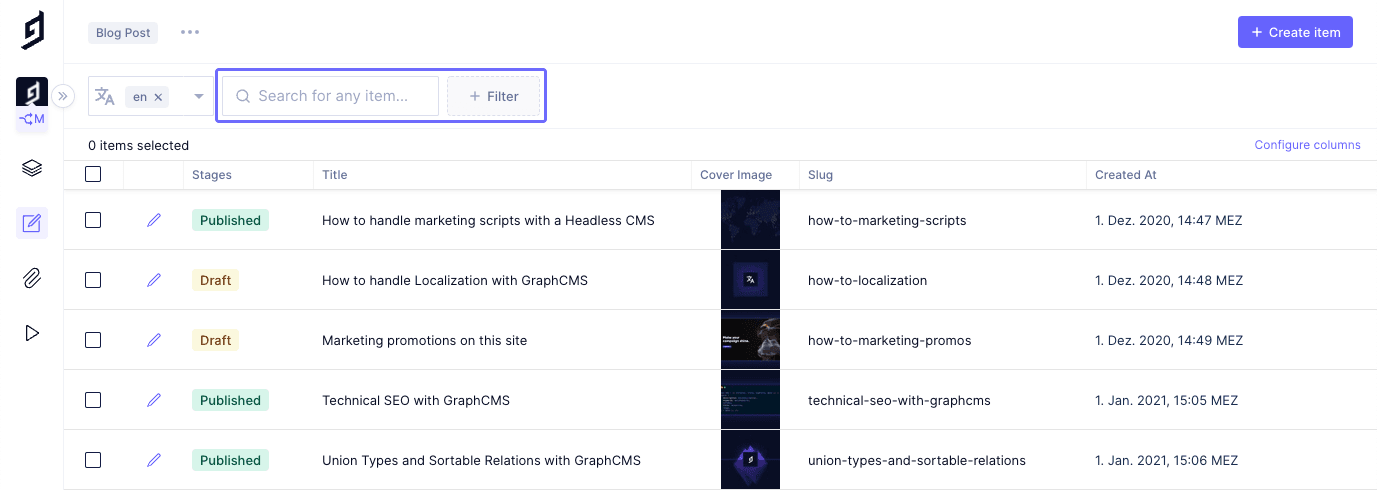The image size is (1377, 490).
Task: Edit the marketing scripts post with pencil icon
Action: pyautogui.click(x=154, y=220)
